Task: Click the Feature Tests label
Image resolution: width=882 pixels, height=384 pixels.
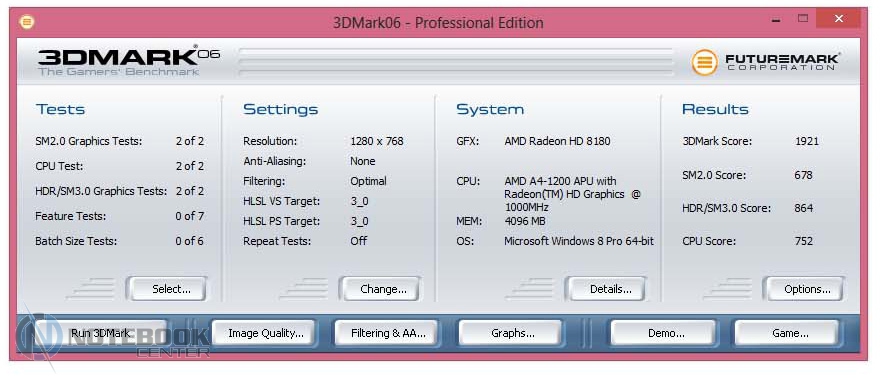Action: click(70, 216)
